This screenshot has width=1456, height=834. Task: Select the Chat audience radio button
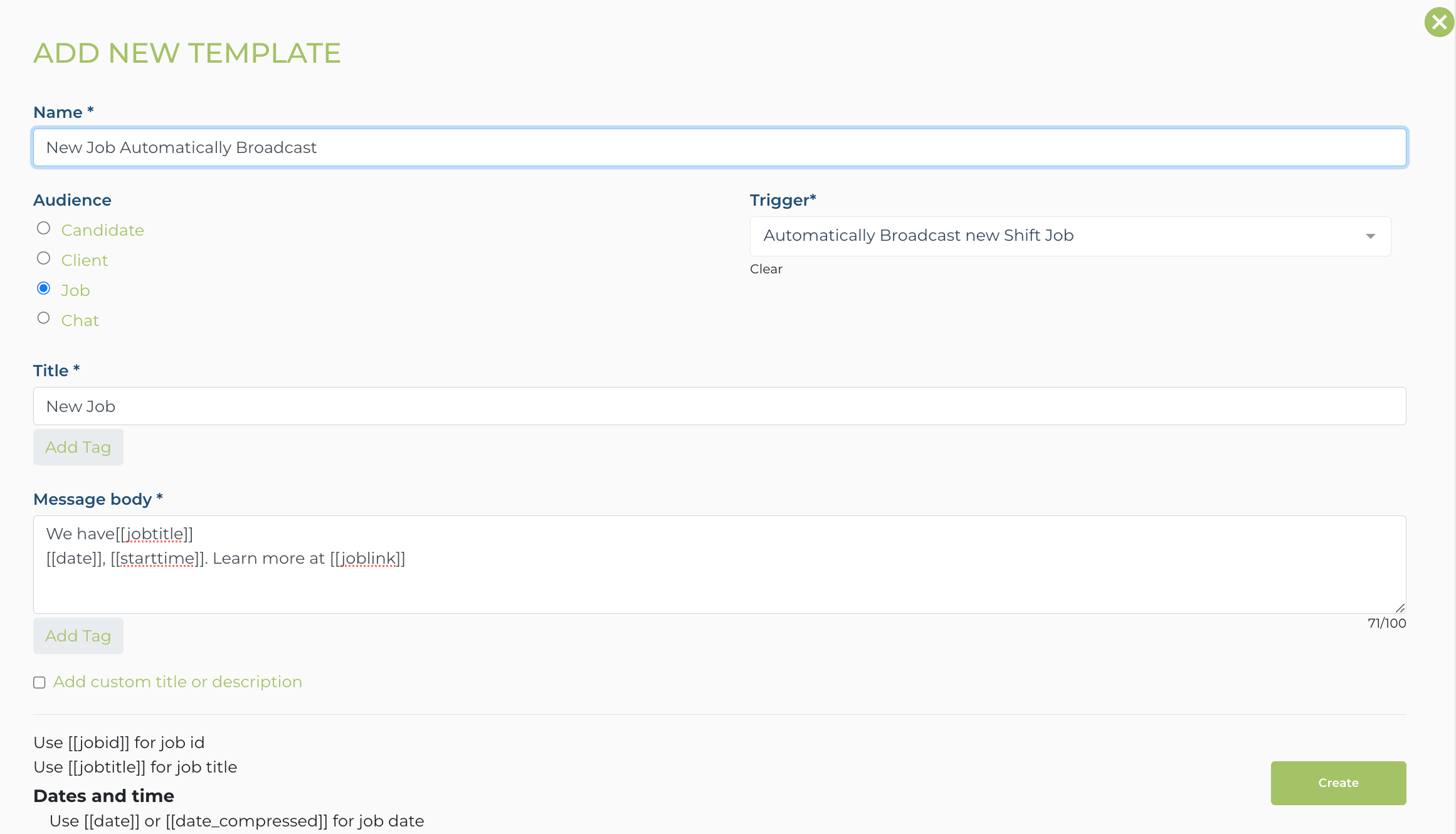point(43,318)
